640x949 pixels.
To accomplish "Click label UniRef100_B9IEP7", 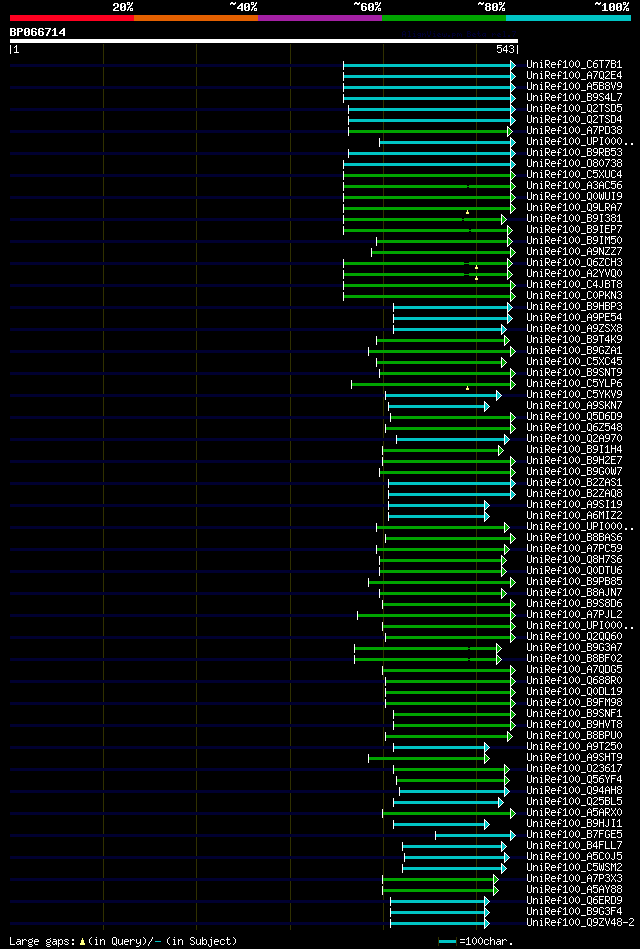I will [574, 229].
